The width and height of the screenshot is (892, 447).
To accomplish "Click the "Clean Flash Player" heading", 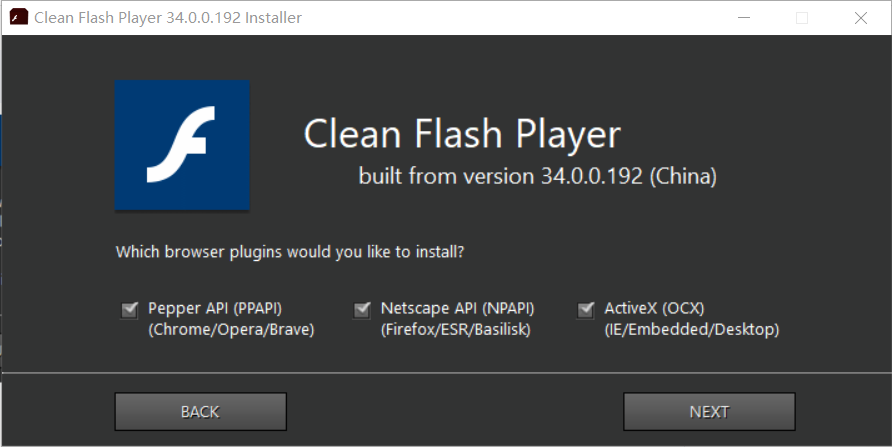I will pyautogui.click(x=462, y=135).
